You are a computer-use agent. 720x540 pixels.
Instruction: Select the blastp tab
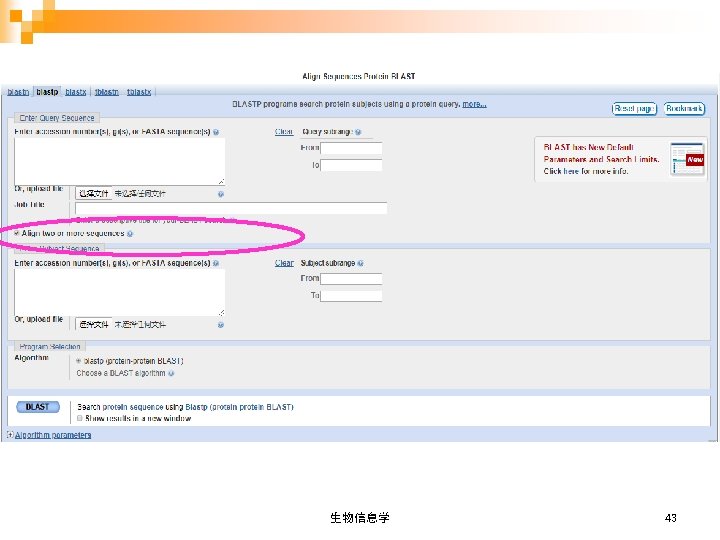pyautogui.click(x=47, y=92)
